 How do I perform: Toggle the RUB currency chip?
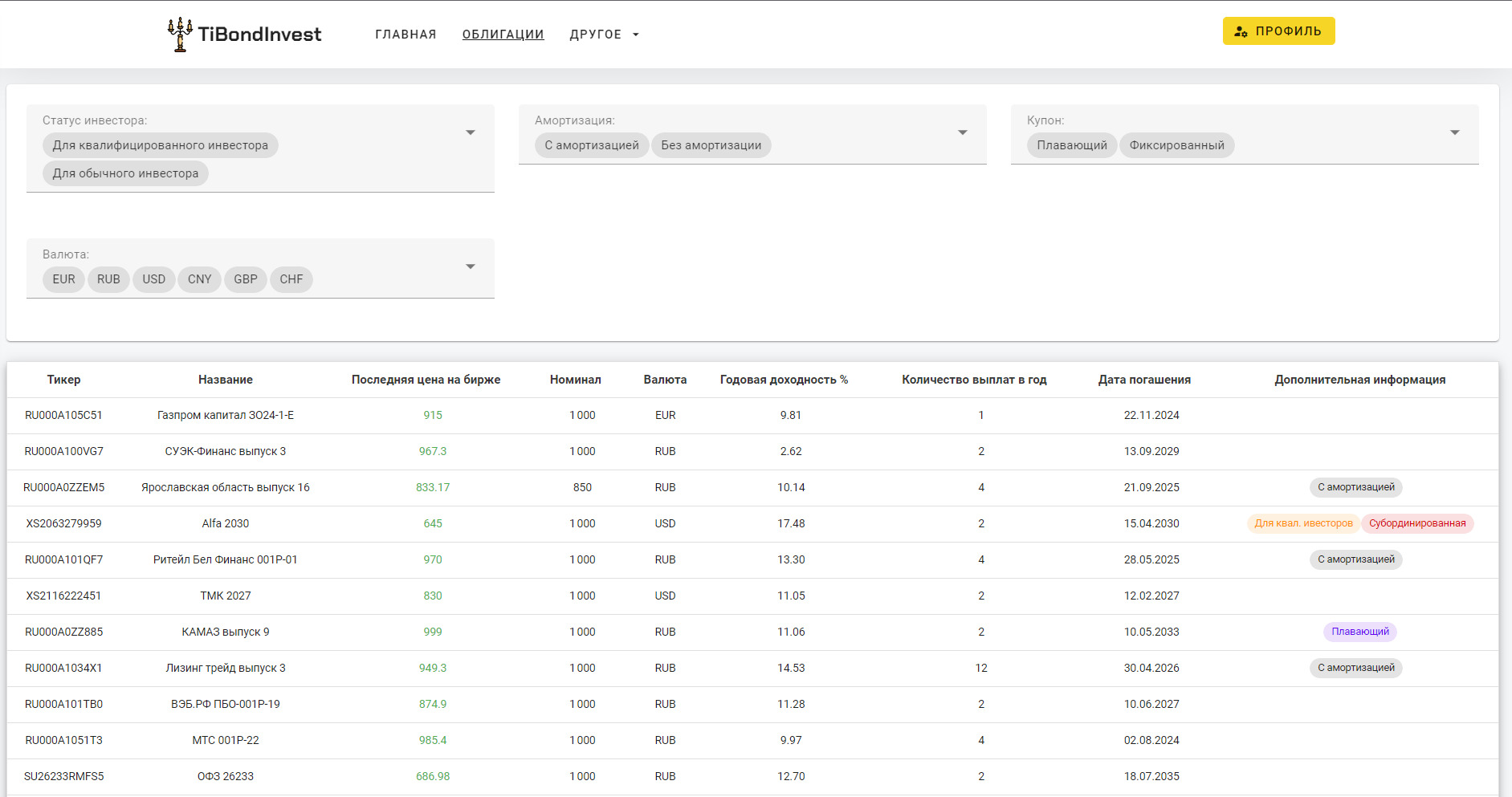tap(108, 279)
